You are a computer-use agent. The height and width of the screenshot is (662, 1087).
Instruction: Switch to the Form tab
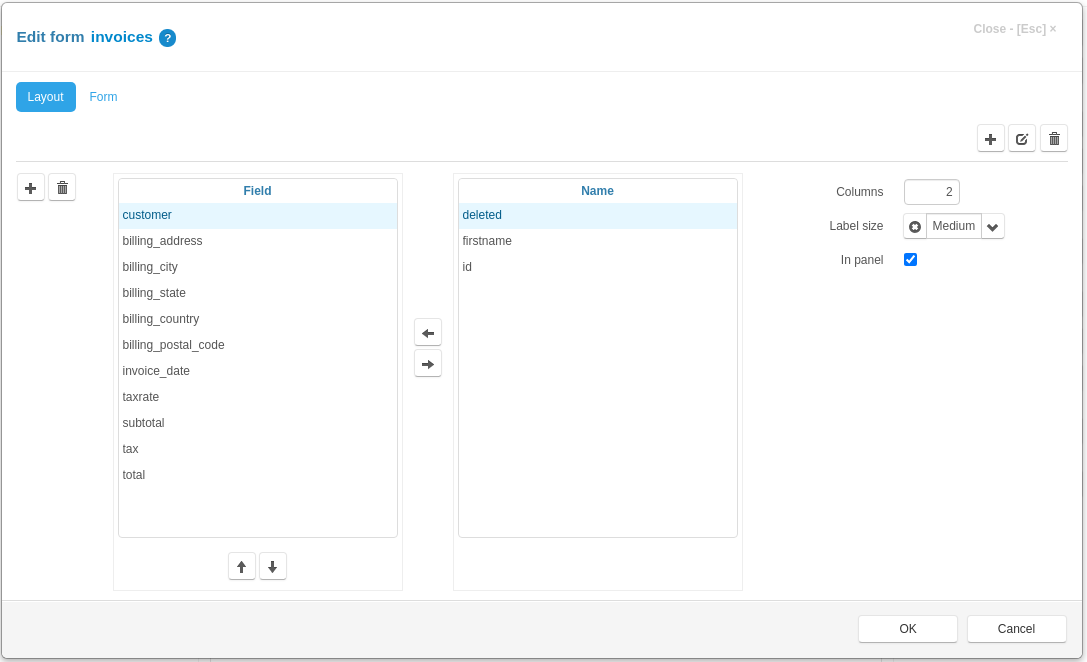pos(103,97)
